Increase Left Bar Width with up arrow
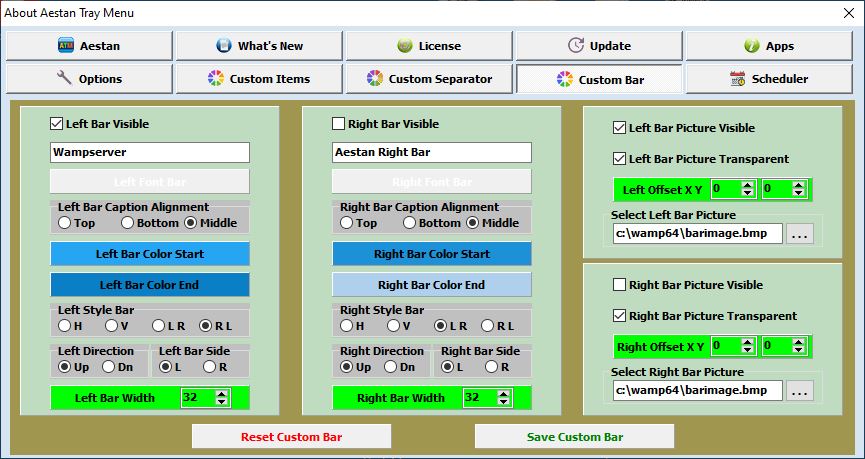 [222, 394]
